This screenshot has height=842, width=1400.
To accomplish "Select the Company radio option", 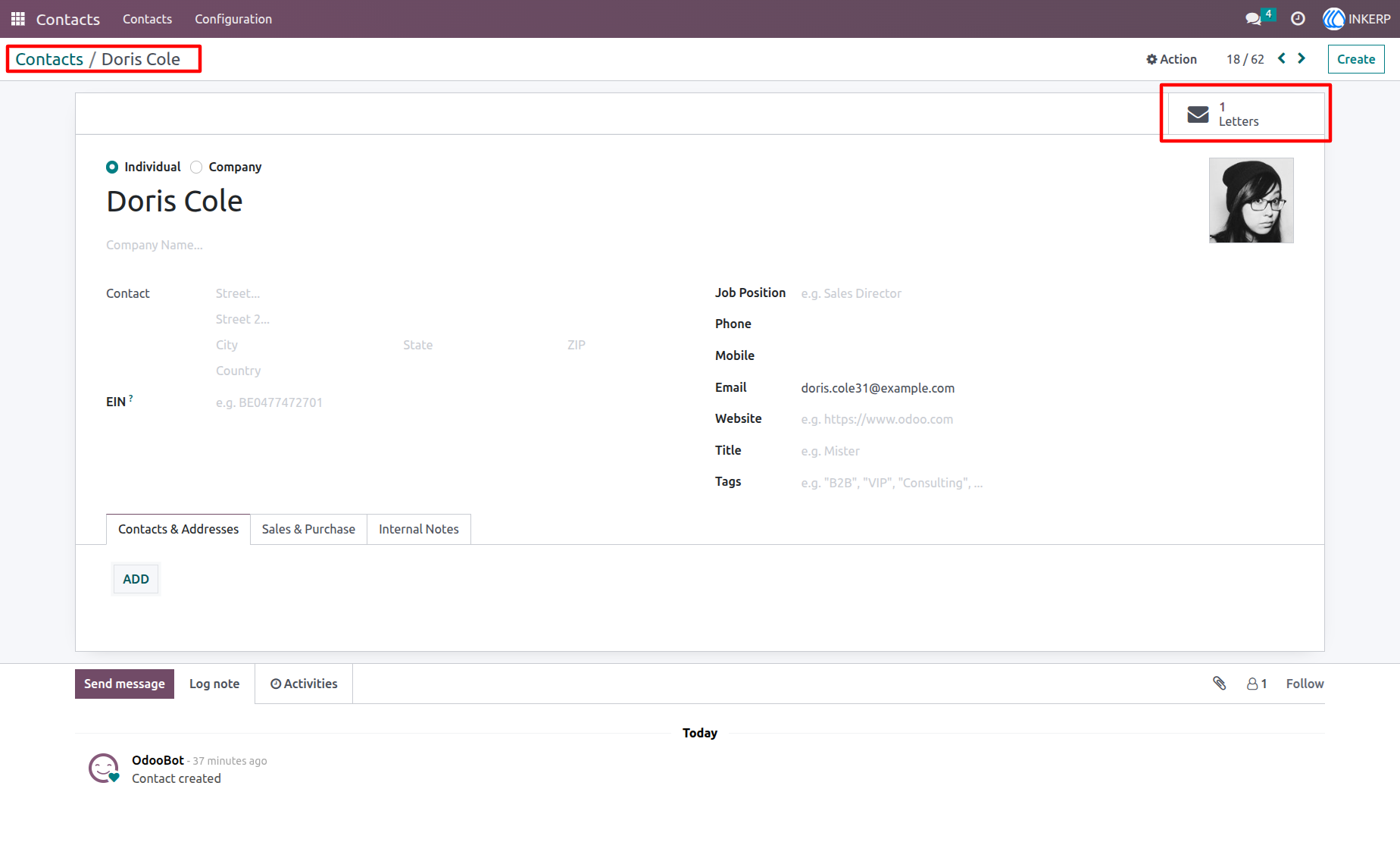I will pyautogui.click(x=196, y=167).
